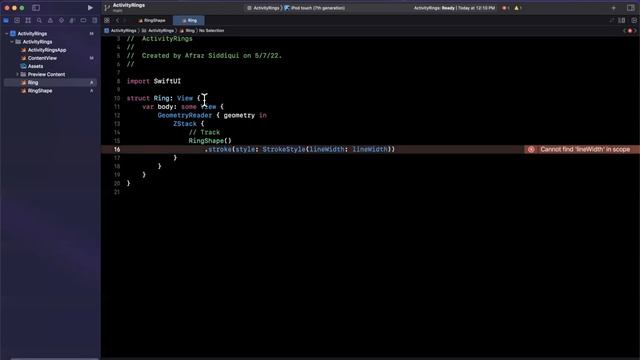This screenshot has width=640, height=360.
Task: Jump to issue via breadcrumb error indicator
Action: click(x=630, y=31)
